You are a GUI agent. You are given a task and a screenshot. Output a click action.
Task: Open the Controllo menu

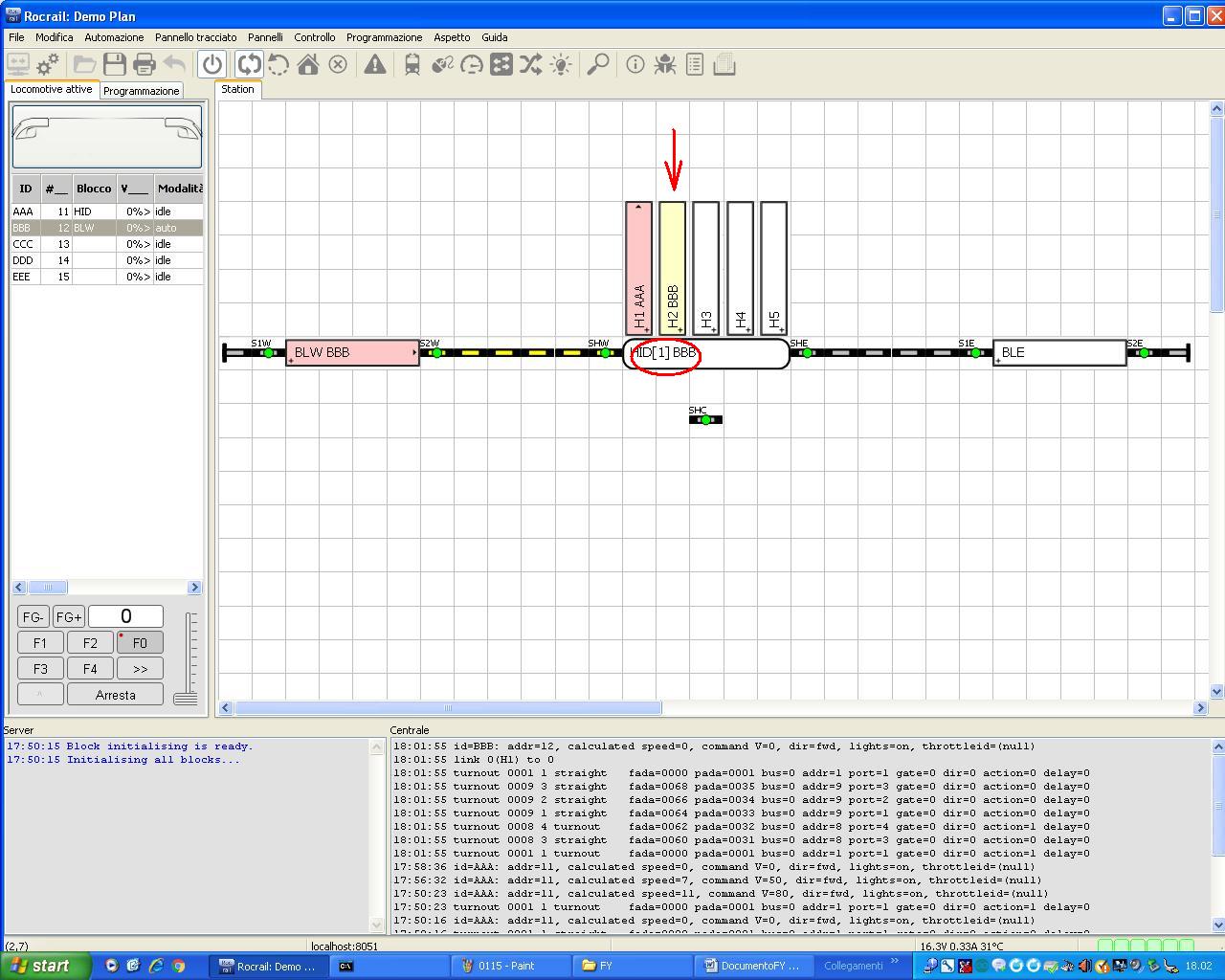click(315, 37)
